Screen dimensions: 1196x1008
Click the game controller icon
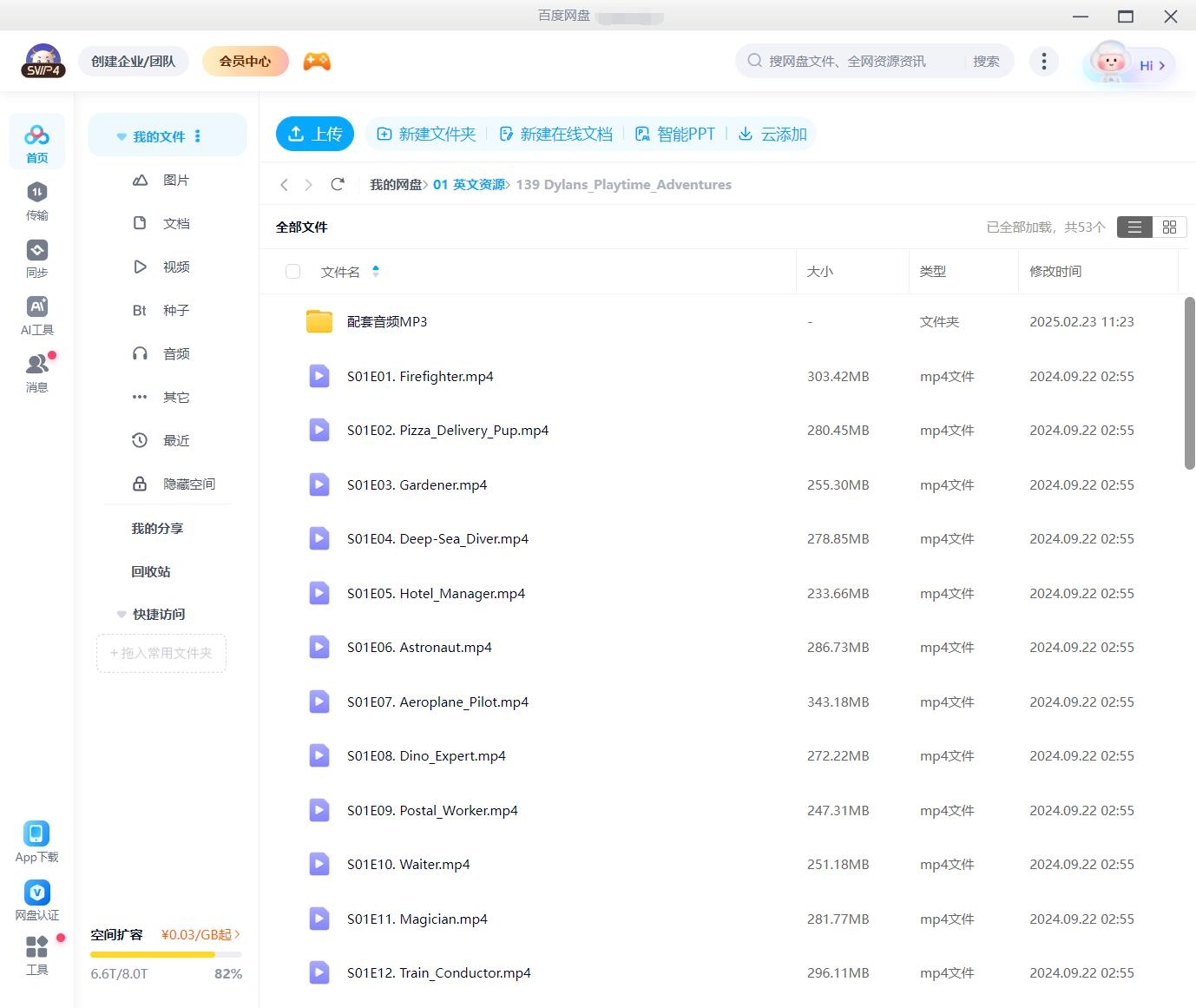point(317,62)
